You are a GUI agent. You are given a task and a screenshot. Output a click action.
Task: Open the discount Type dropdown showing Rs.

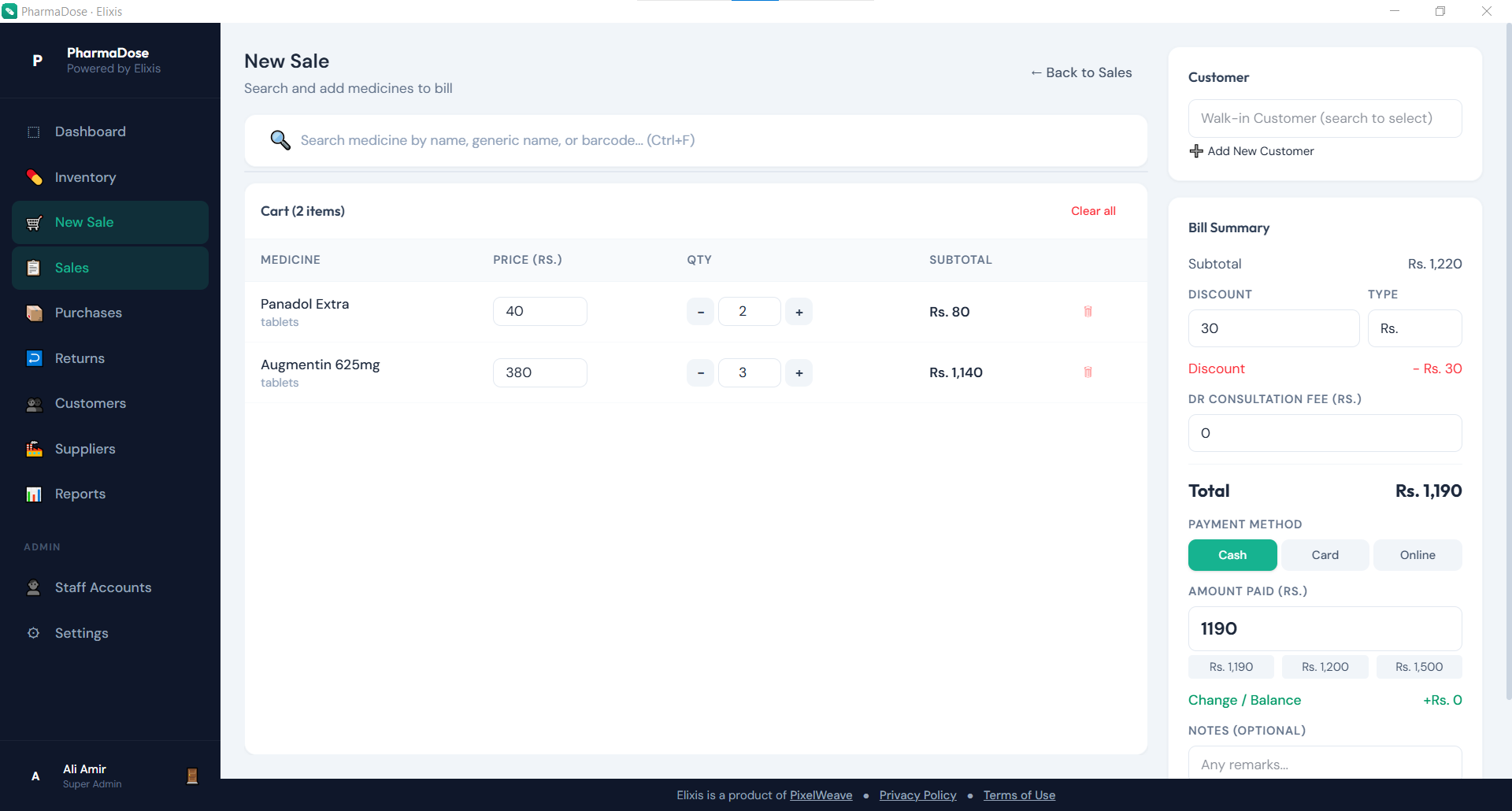tap(1414, 328)
